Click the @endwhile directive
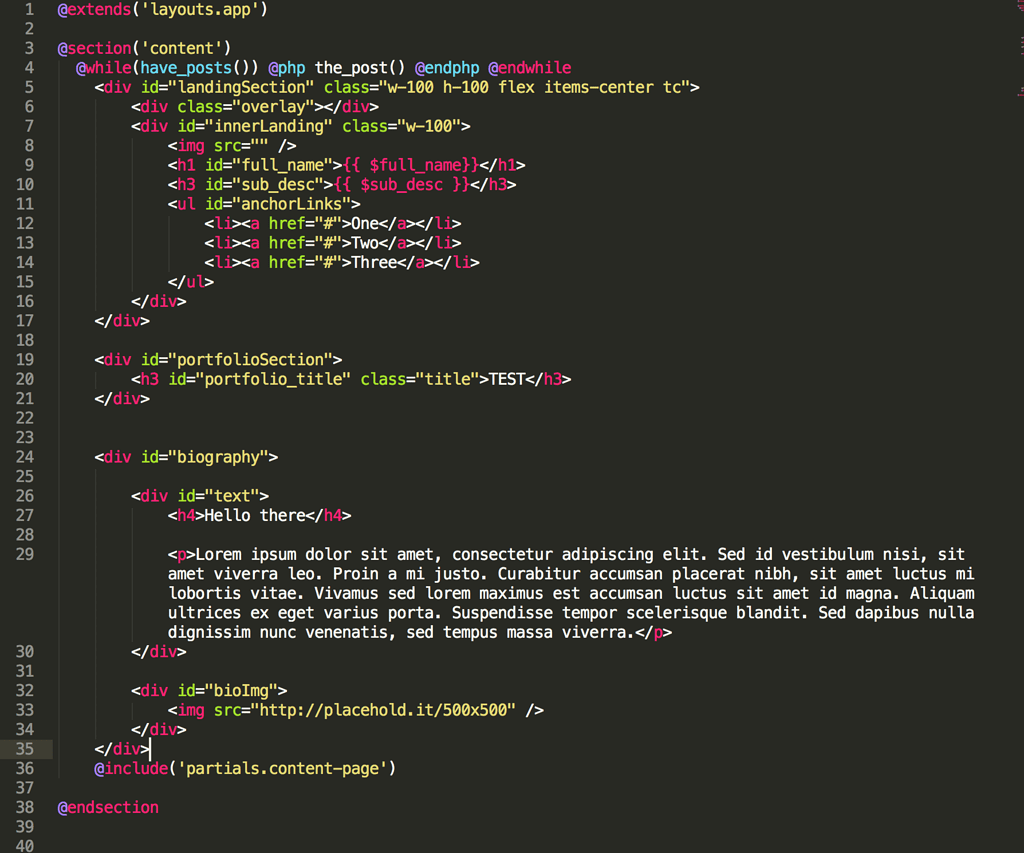Viewport: 1024px width, 853px height. (530, 68)
